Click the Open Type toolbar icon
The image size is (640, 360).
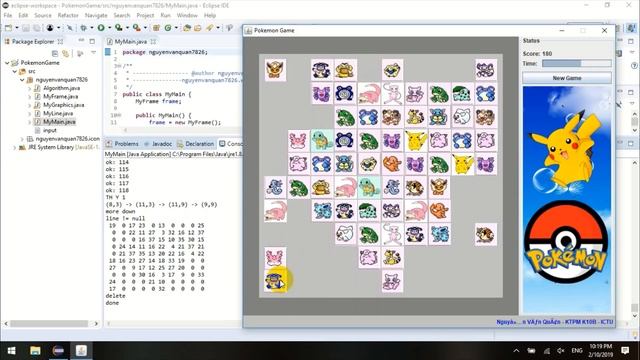pos(187,28)
